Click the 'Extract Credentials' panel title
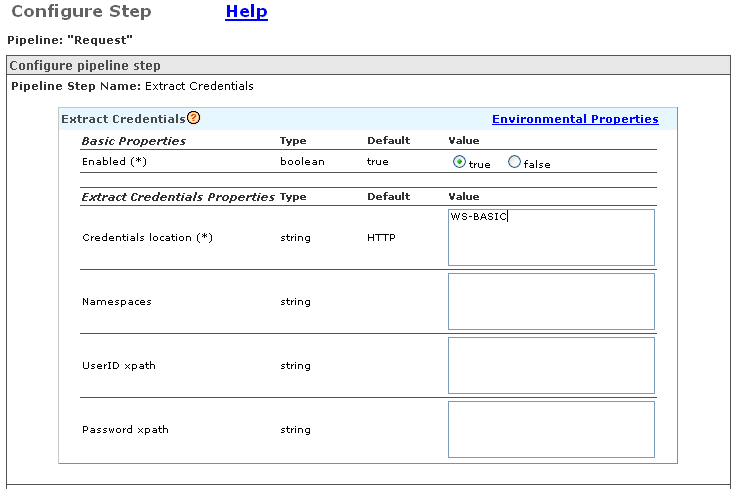The width and height of the screenshot is (737, 489). [x=123, y=119]
